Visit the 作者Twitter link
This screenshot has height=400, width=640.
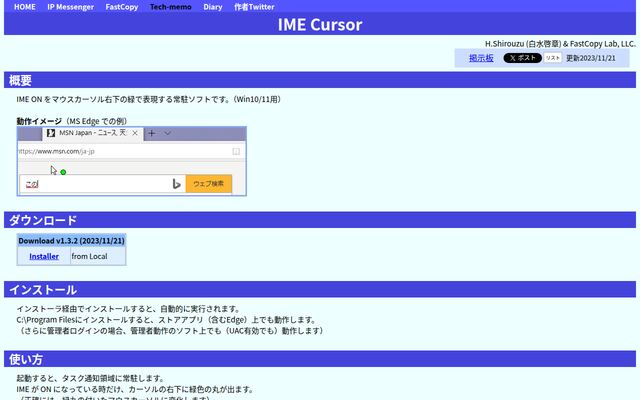[254, 7]
